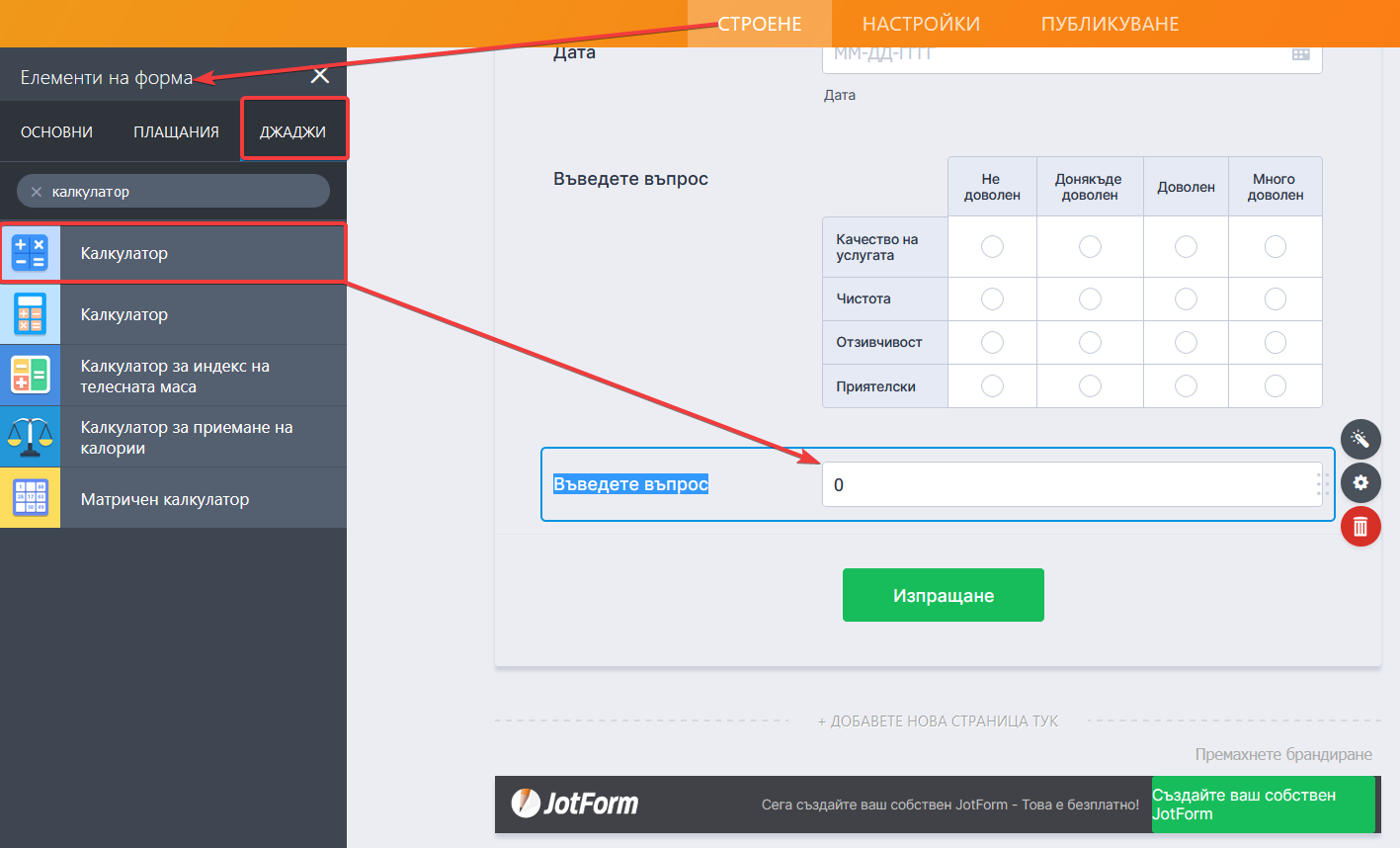The height and width of the screenshot is (848, 1400).
Task: Select Не доволен for Качество на услугата
Action: (x=992, y=246)
